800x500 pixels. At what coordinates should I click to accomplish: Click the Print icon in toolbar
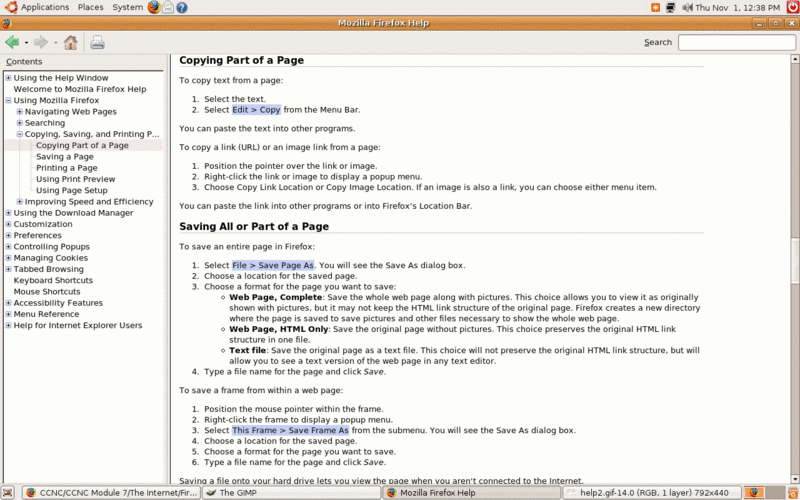tap(97, 42)
